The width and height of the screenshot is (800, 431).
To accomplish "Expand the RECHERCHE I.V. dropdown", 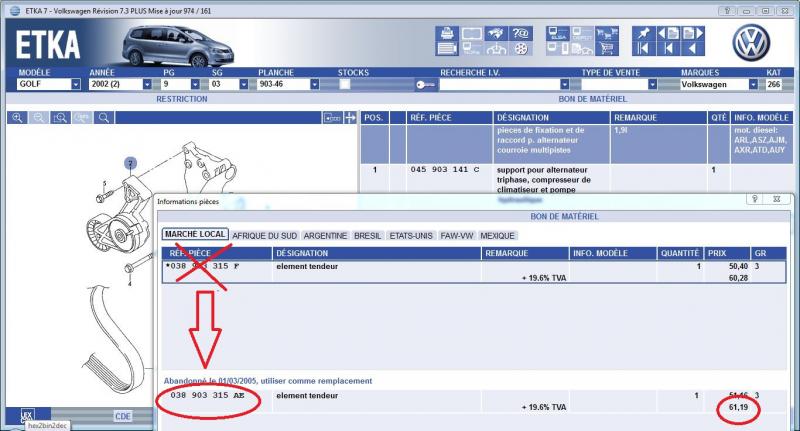I will tap(564, 84).
